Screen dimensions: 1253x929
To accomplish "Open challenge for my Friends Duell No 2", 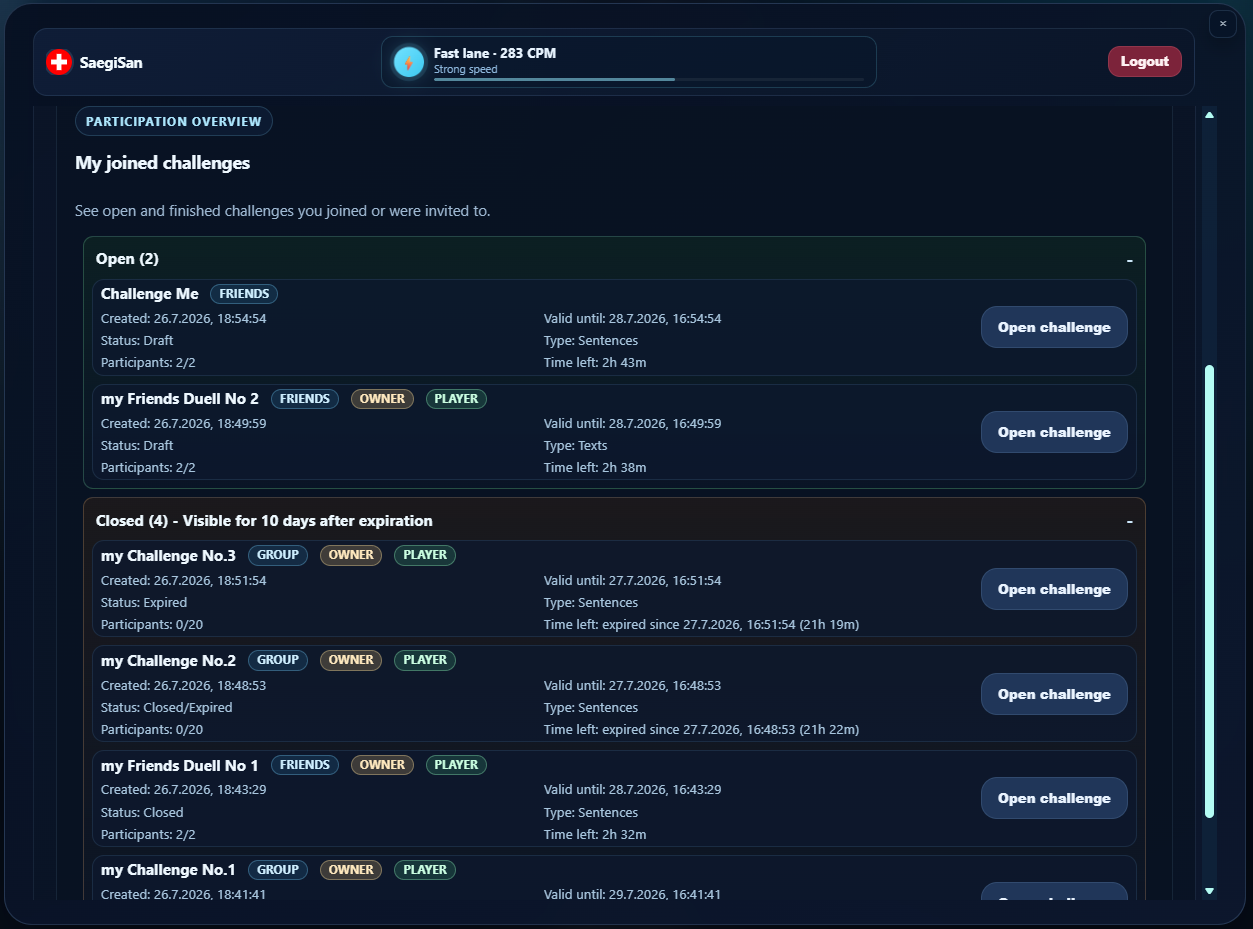I will [1054, 432].
